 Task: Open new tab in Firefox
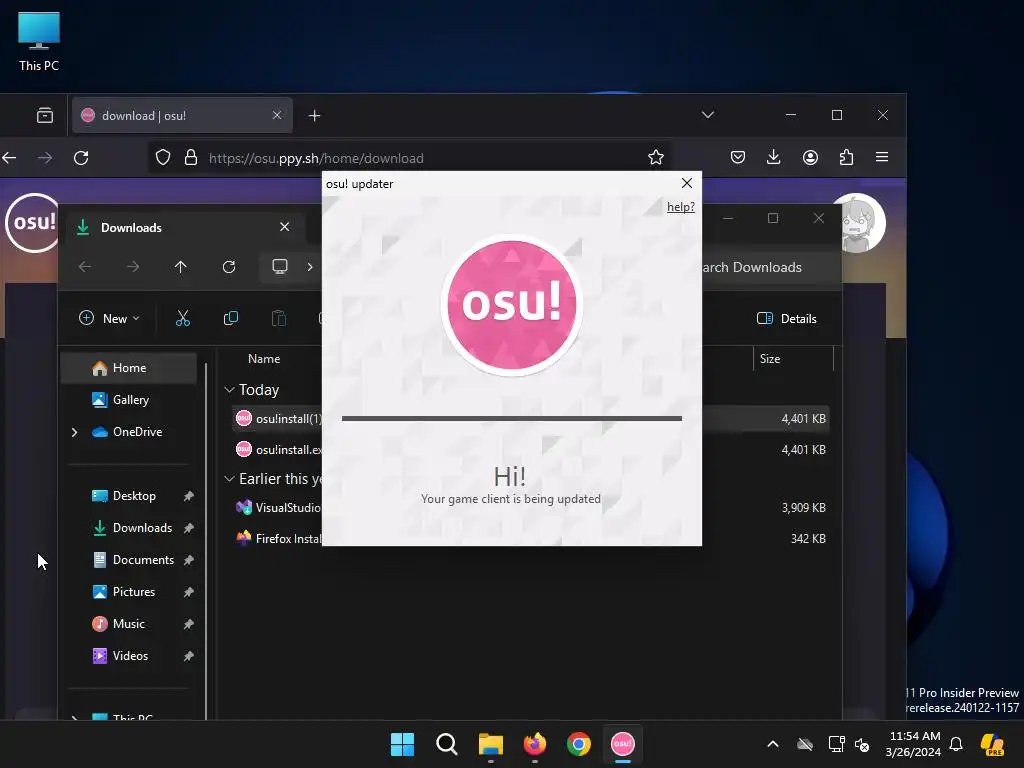tap(314, 116)
